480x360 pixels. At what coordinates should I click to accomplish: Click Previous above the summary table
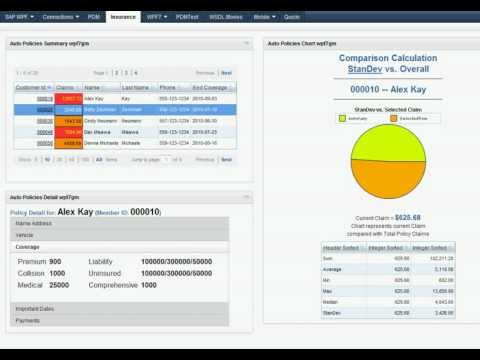205,73
